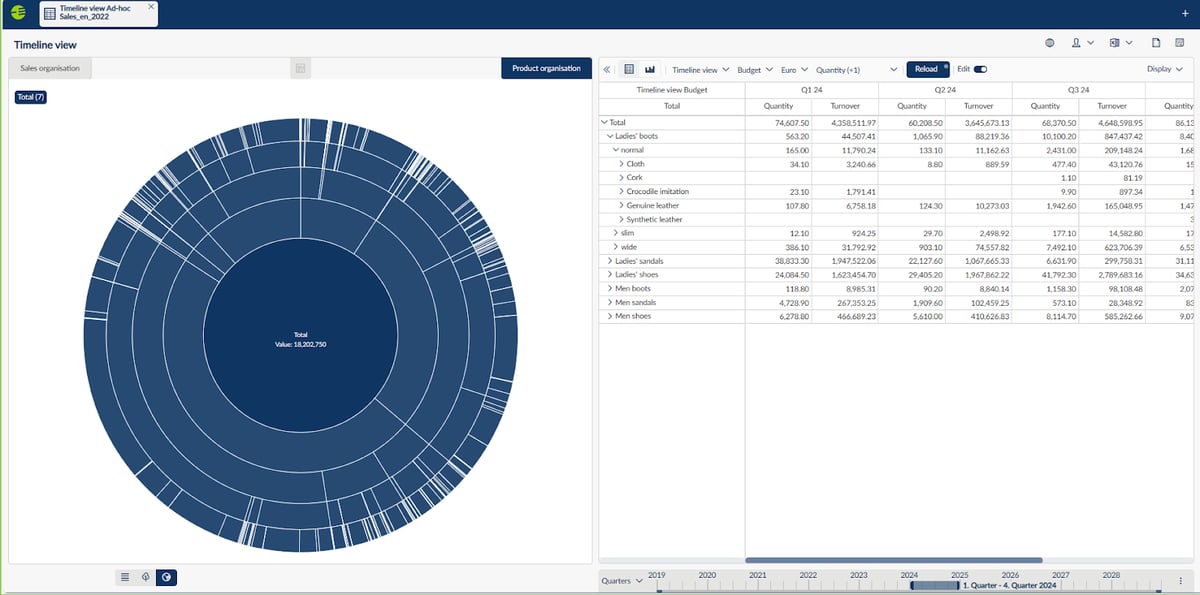Open the Display dropdown menu

pyautogui.click(x=1164, y=69)
